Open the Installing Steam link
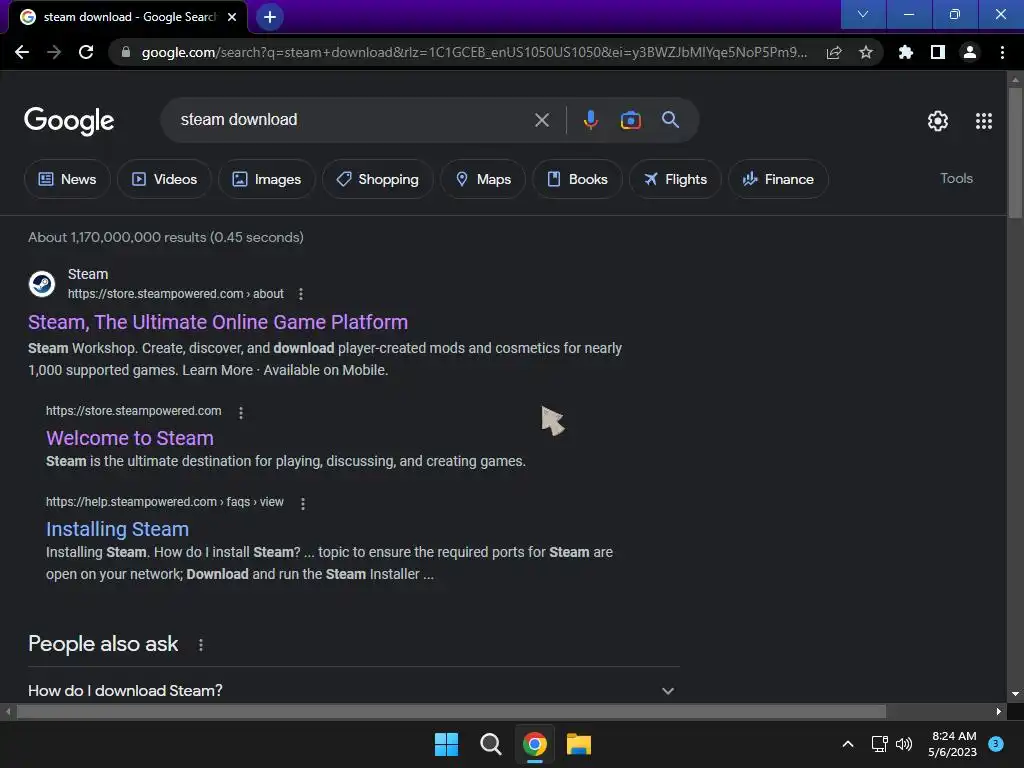 coord(118,529)
